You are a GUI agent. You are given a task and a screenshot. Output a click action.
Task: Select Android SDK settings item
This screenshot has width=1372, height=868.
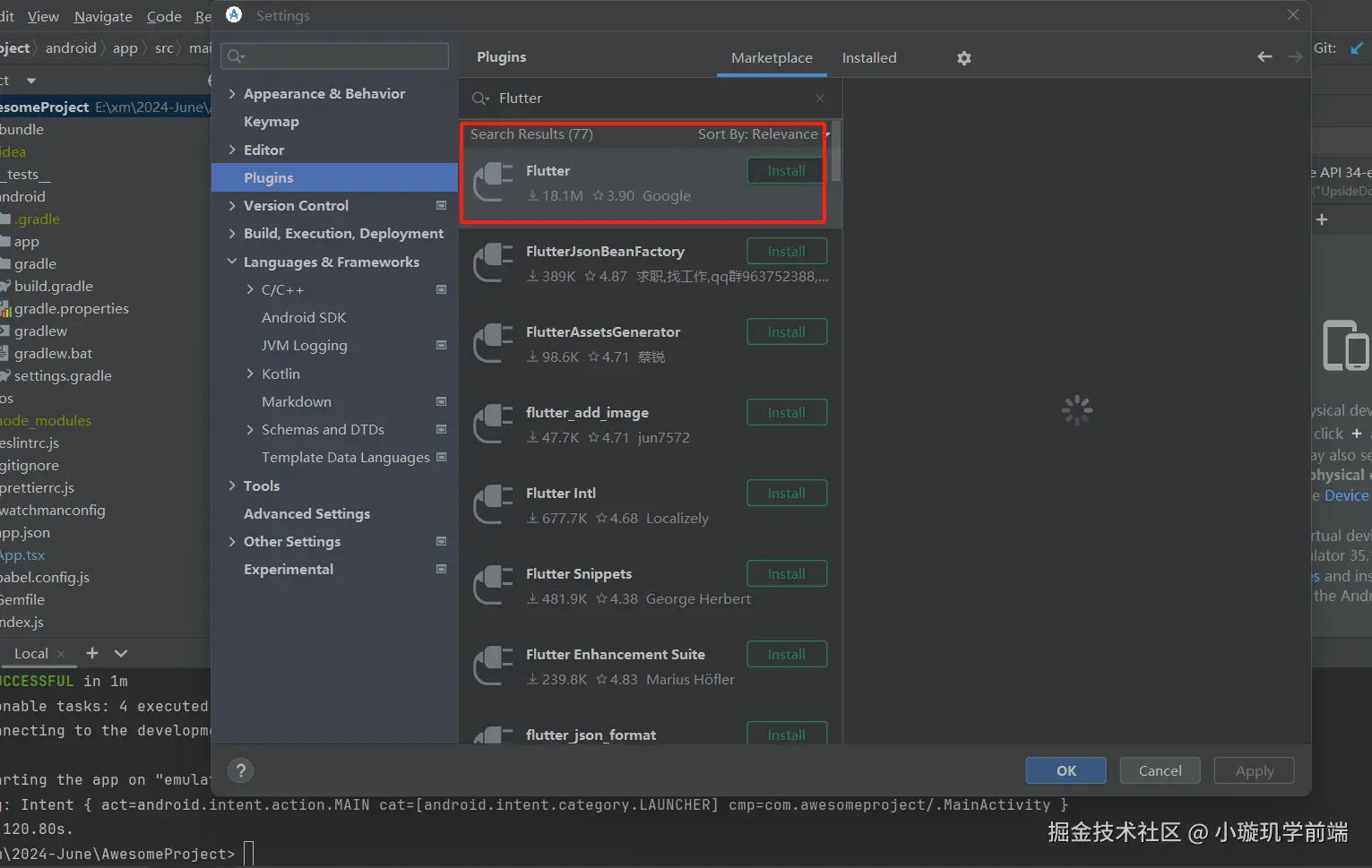tap(304, 317)
